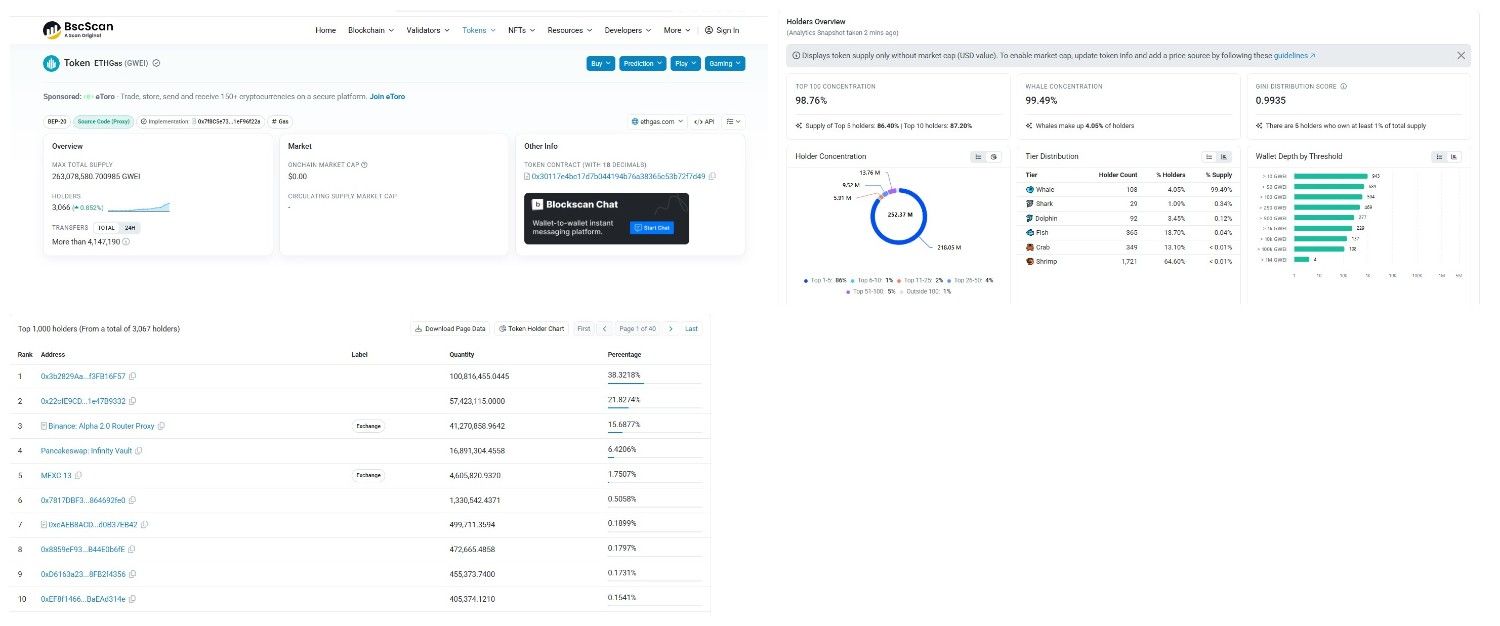Click the Crab tier icon
This screenshot has width=1500, height=626.
click(1030, 247)
